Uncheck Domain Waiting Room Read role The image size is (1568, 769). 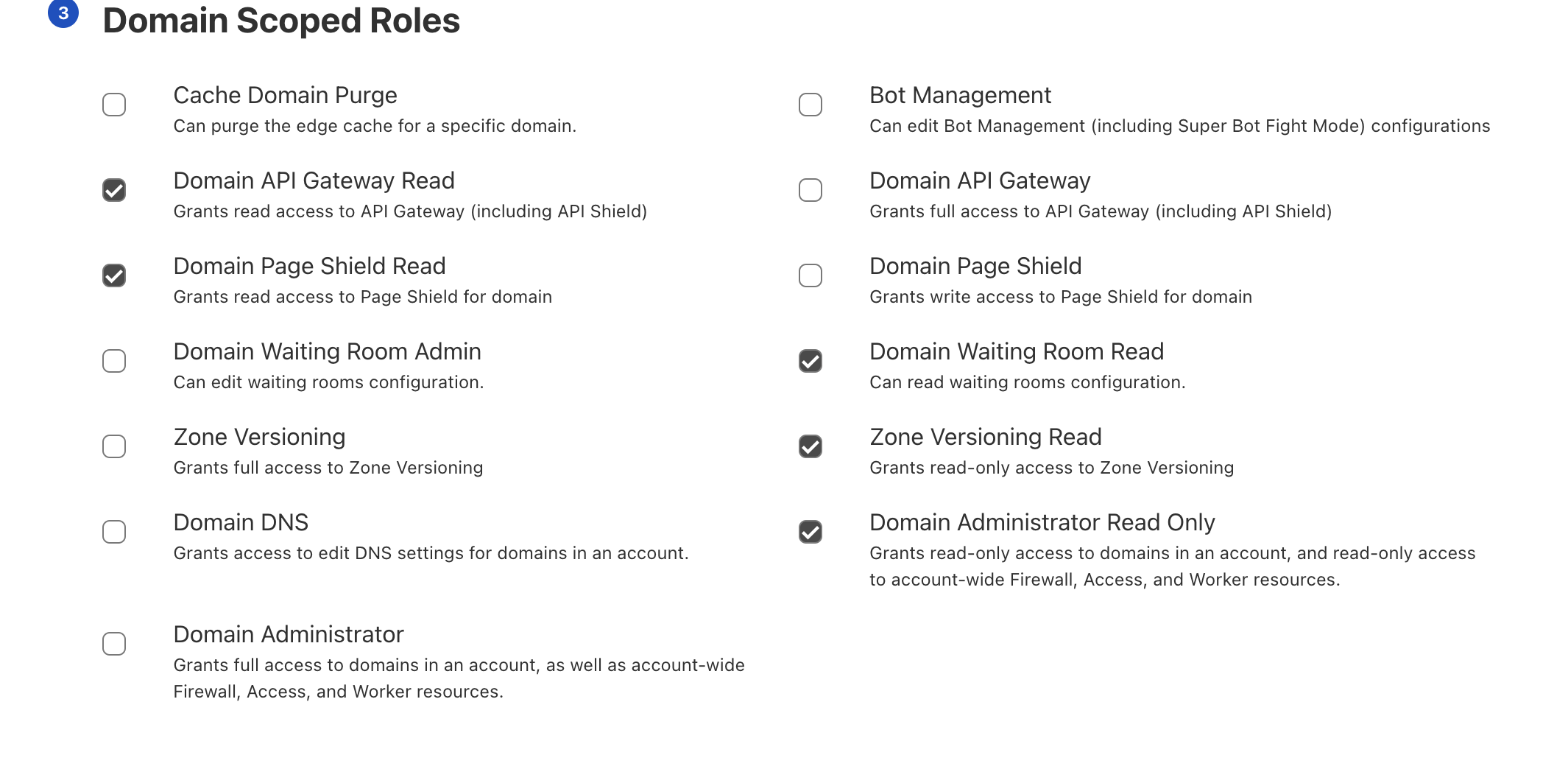click(811, 361)
